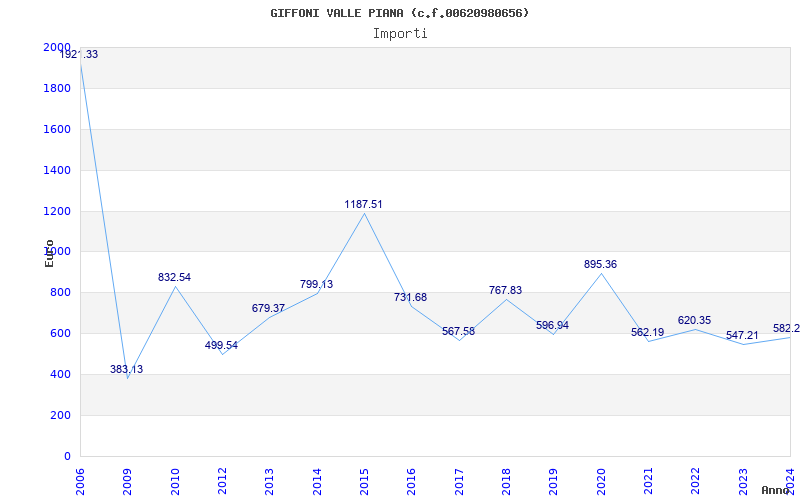Click y-axis value 400
800x500 pixels.
point(61,374)
